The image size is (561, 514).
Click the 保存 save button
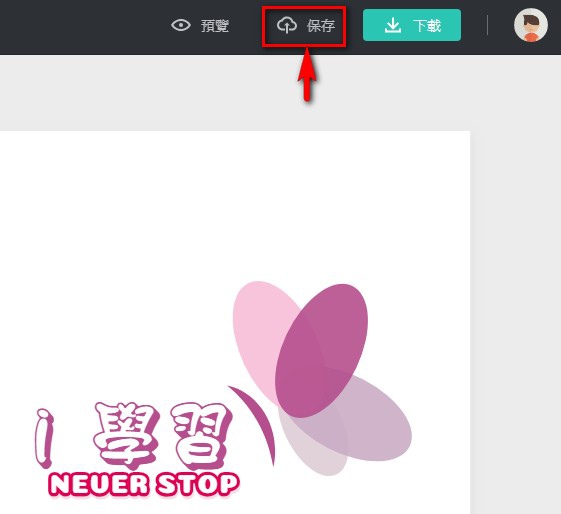(305, 26)
